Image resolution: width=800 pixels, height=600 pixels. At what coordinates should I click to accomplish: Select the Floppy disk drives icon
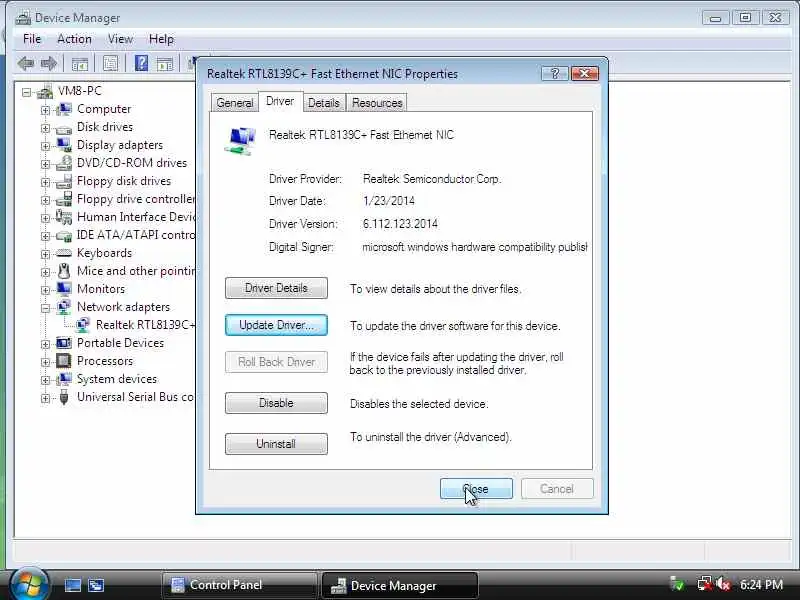coord(64,181)
